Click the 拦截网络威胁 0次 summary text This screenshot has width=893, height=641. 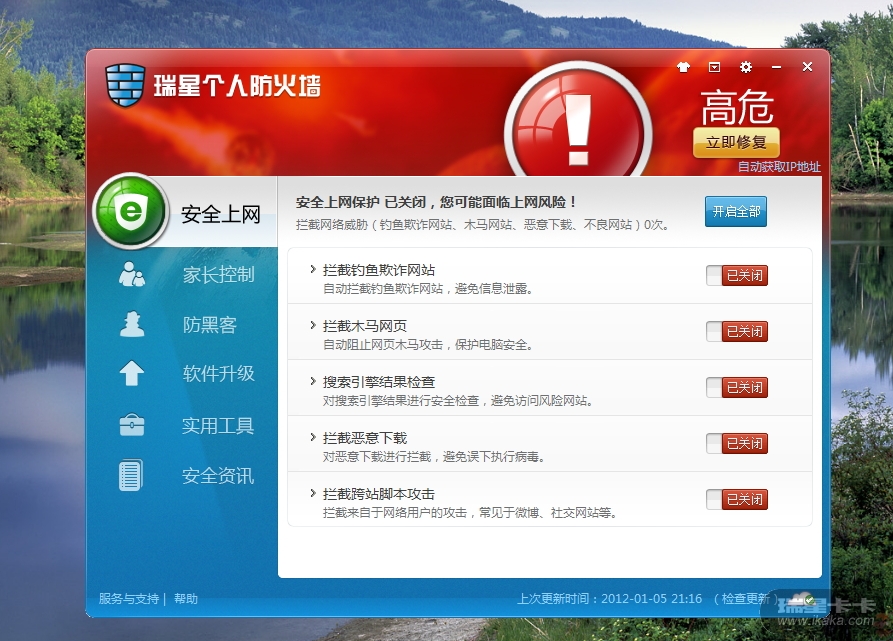[x=482, y=225]
